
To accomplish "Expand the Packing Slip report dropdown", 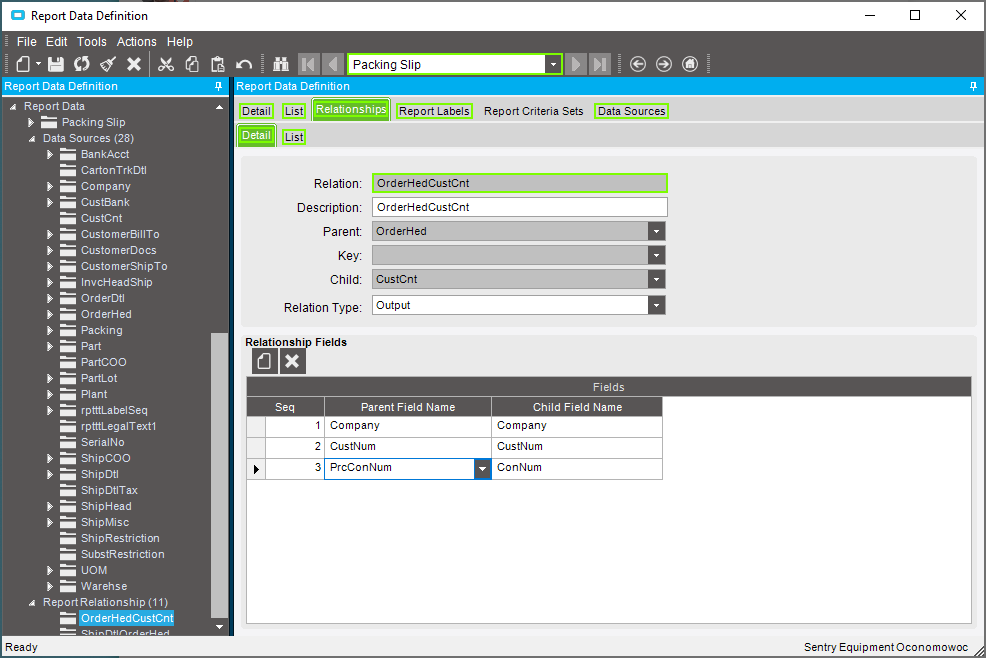I will (x=552, y=65).
